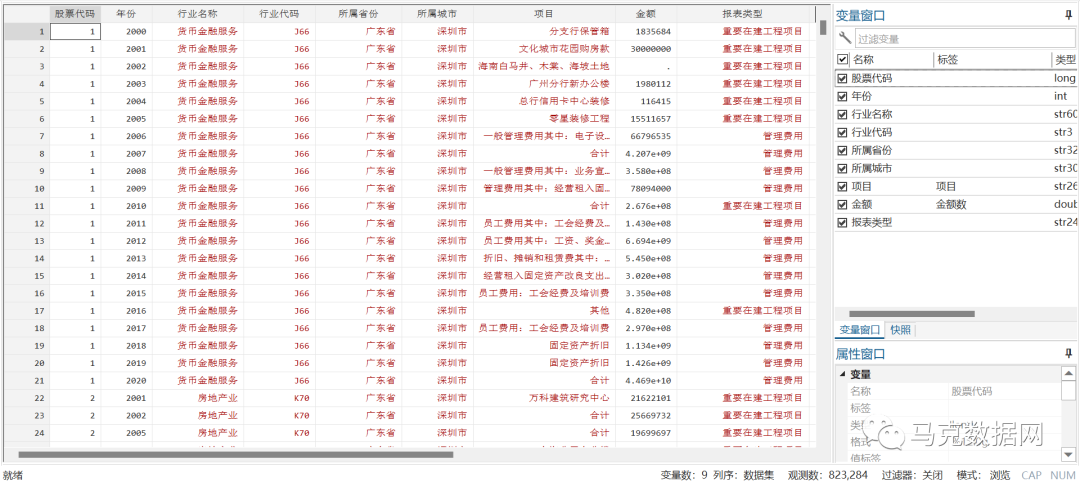
Task: Uncheck the 所属省份 variable checkbox
Action: 842,150
